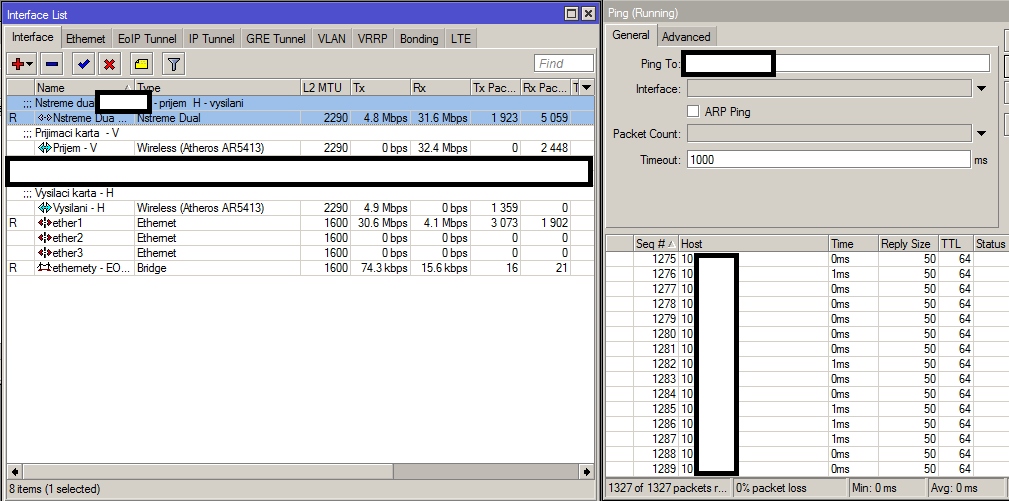Switch to the VLAN tab

[332, 39]
